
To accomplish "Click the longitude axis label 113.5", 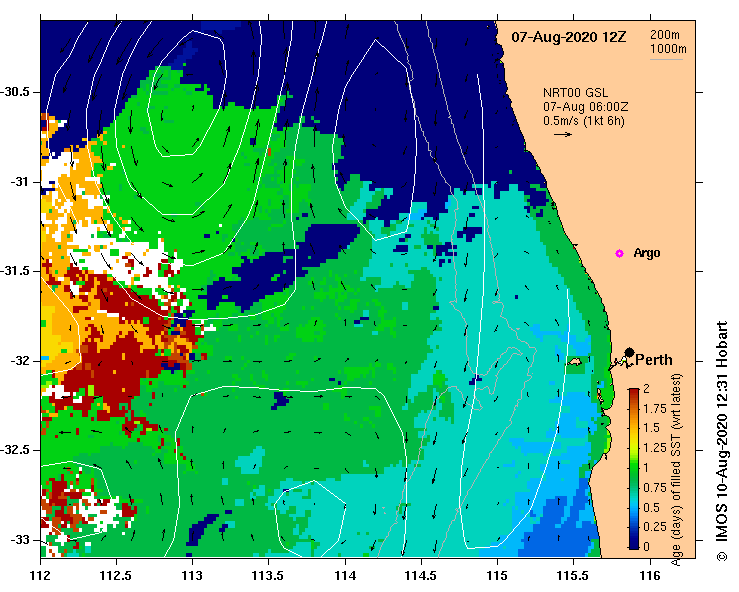I will pos(268,576).
